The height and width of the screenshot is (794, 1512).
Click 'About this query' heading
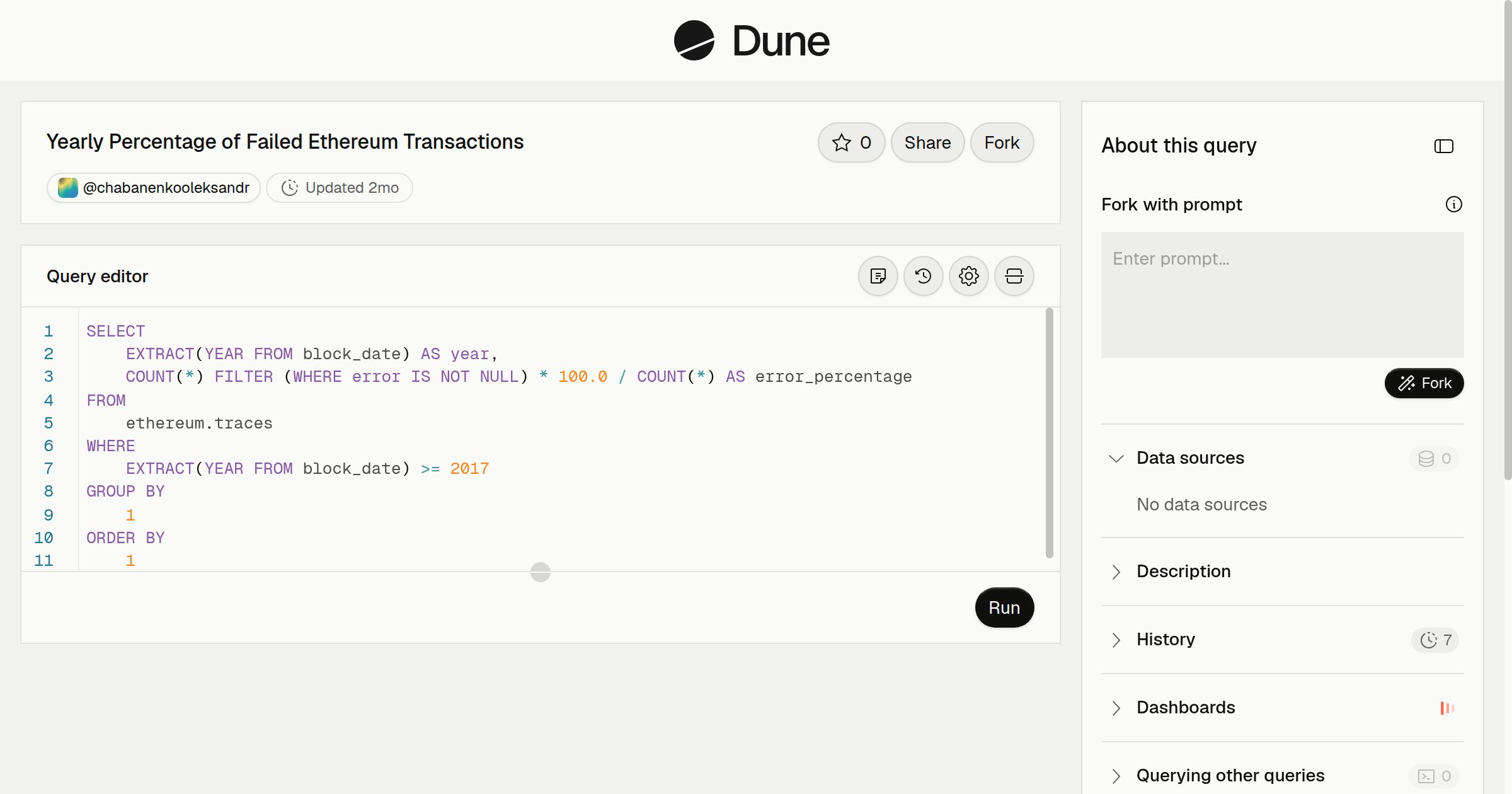(x=1179, y=146)
